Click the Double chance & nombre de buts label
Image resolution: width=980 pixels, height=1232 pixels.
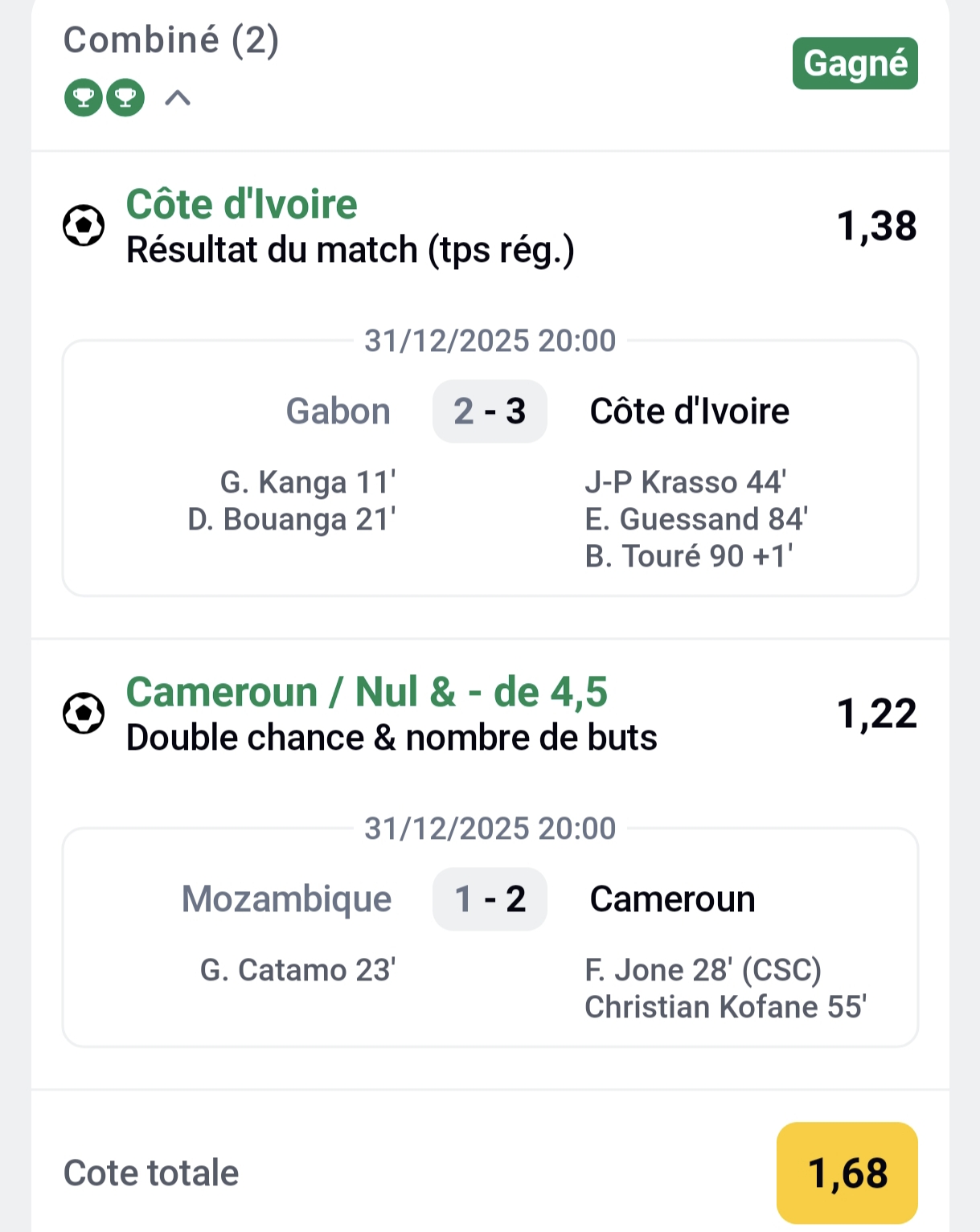(x=392, y=738)
